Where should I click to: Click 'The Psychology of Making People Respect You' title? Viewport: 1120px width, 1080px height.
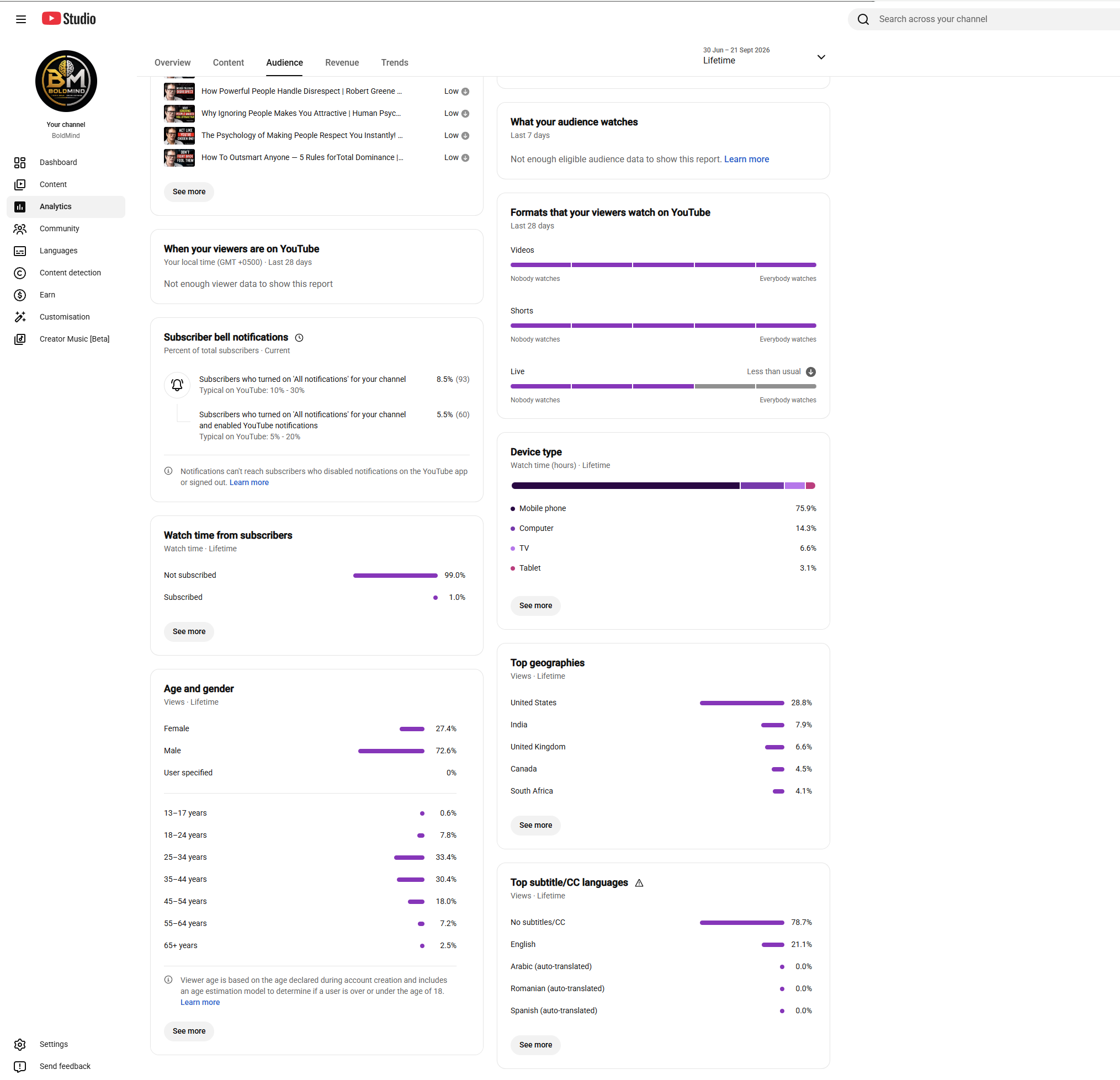click(x=302, y=135)
